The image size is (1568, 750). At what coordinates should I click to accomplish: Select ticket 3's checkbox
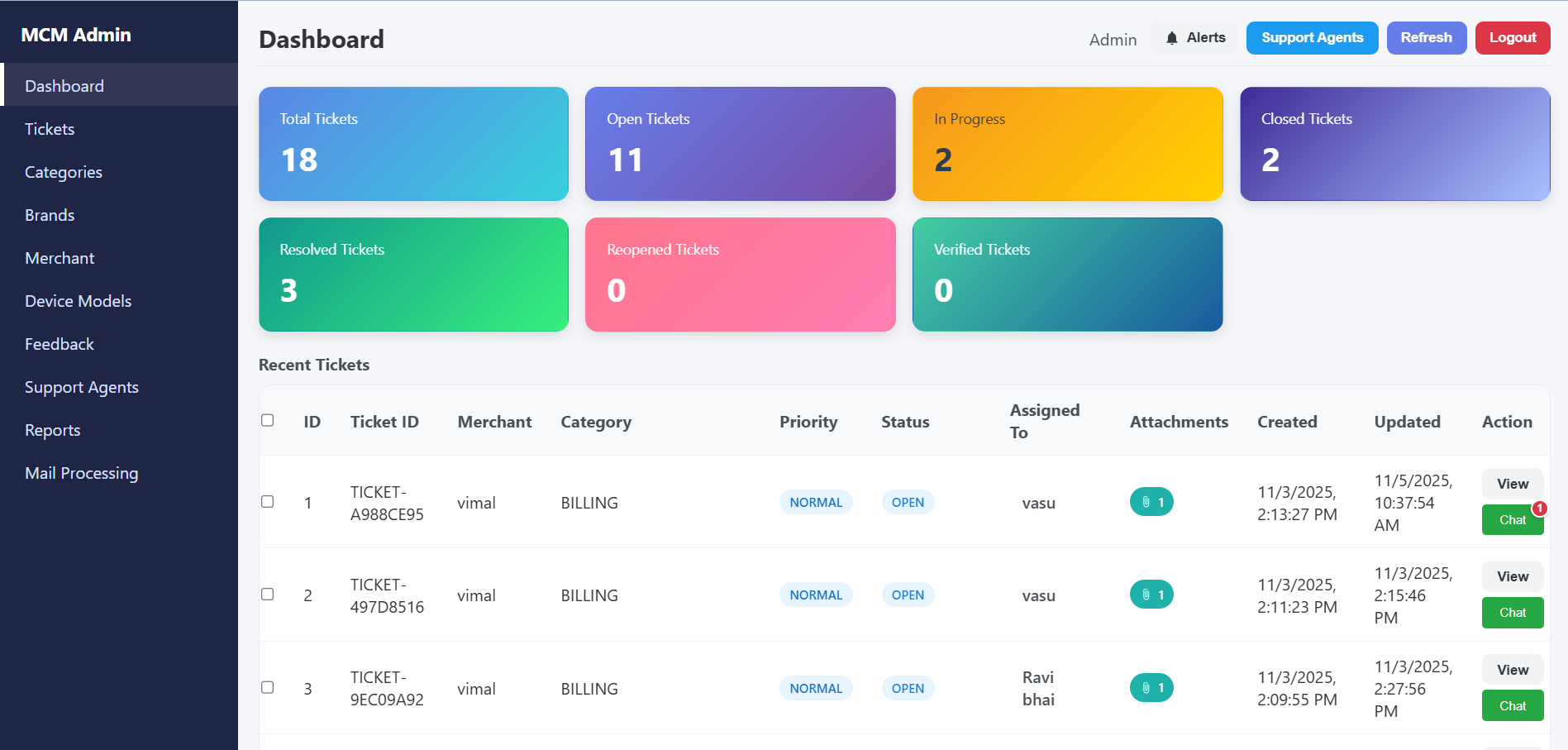pos(267,687)
